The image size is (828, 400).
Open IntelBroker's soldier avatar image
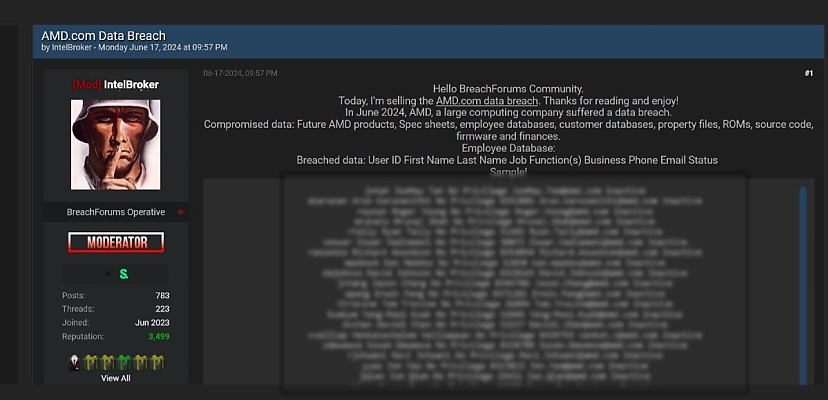click(x=116, y=144)
